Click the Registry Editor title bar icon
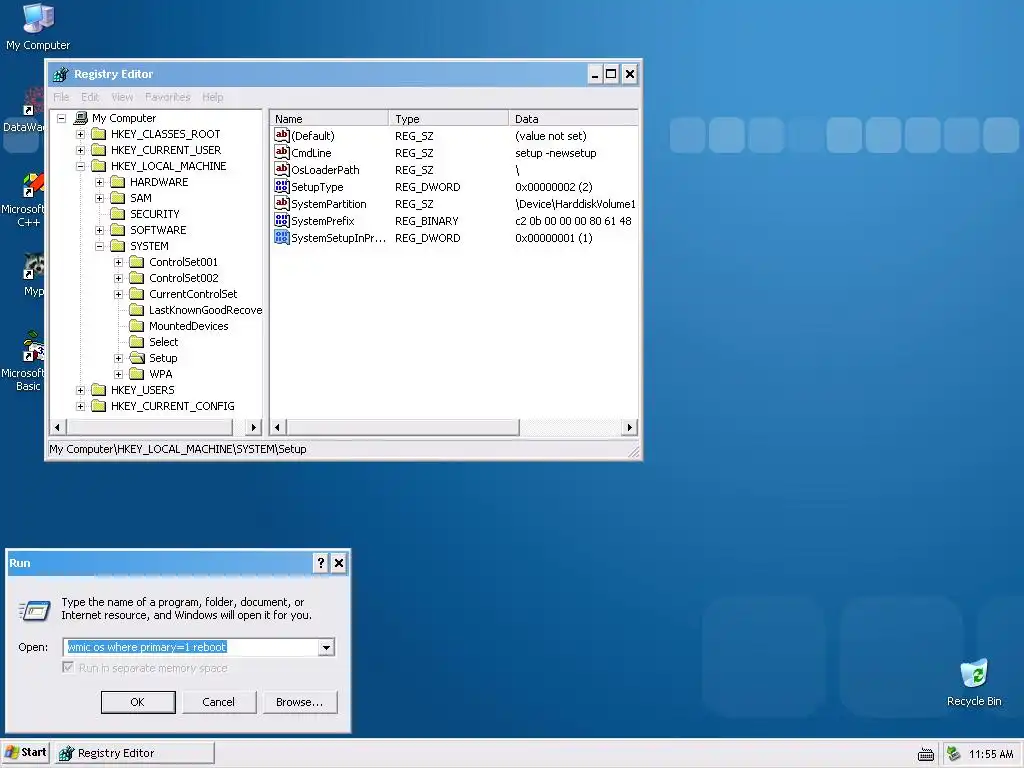The image size is (1024, 768). (61, 74)
